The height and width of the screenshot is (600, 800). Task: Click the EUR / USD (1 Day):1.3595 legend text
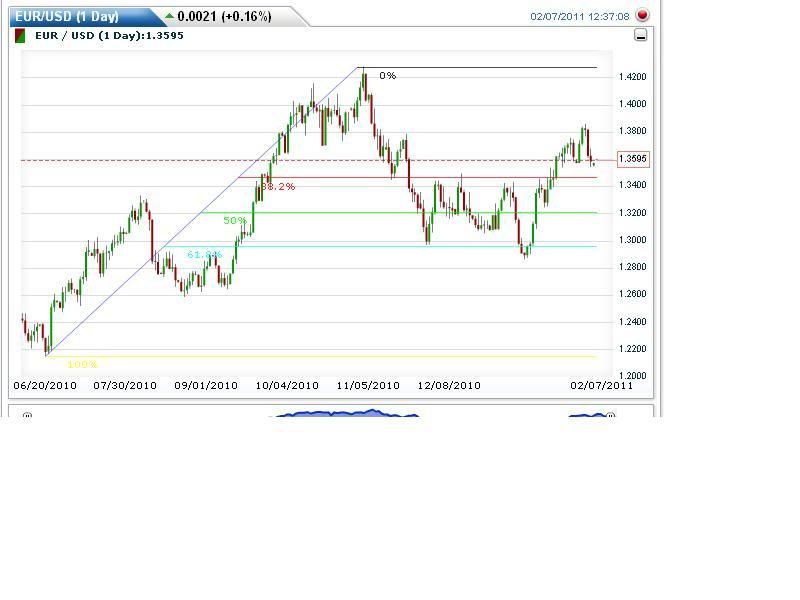point(109,36)
